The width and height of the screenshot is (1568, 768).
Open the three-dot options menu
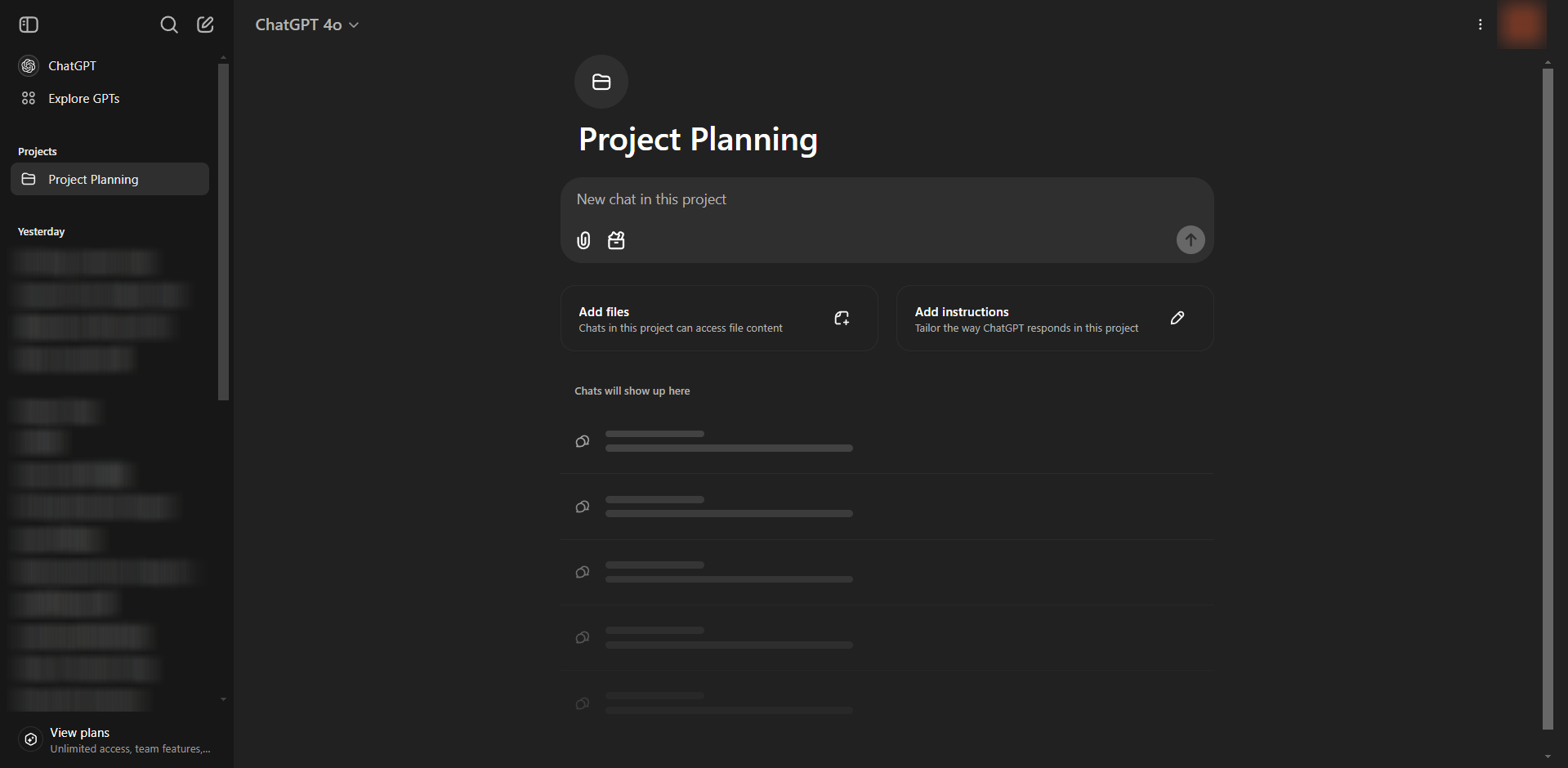(1480, 25)
